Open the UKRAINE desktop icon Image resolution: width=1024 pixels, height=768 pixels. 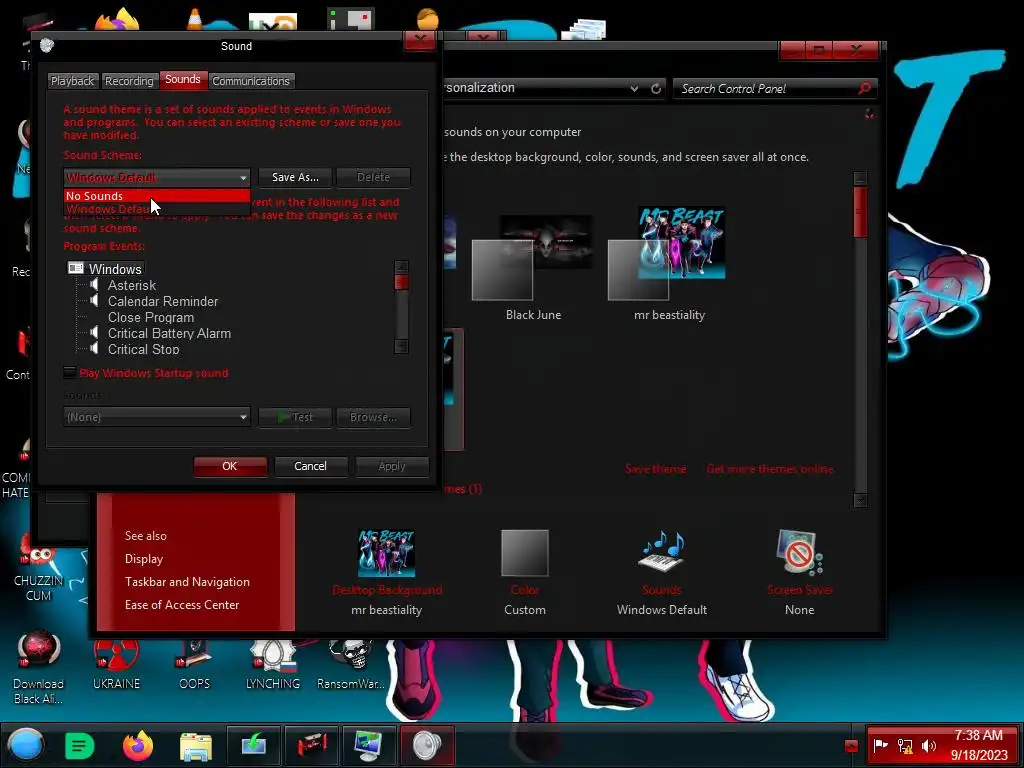point(116,666)
